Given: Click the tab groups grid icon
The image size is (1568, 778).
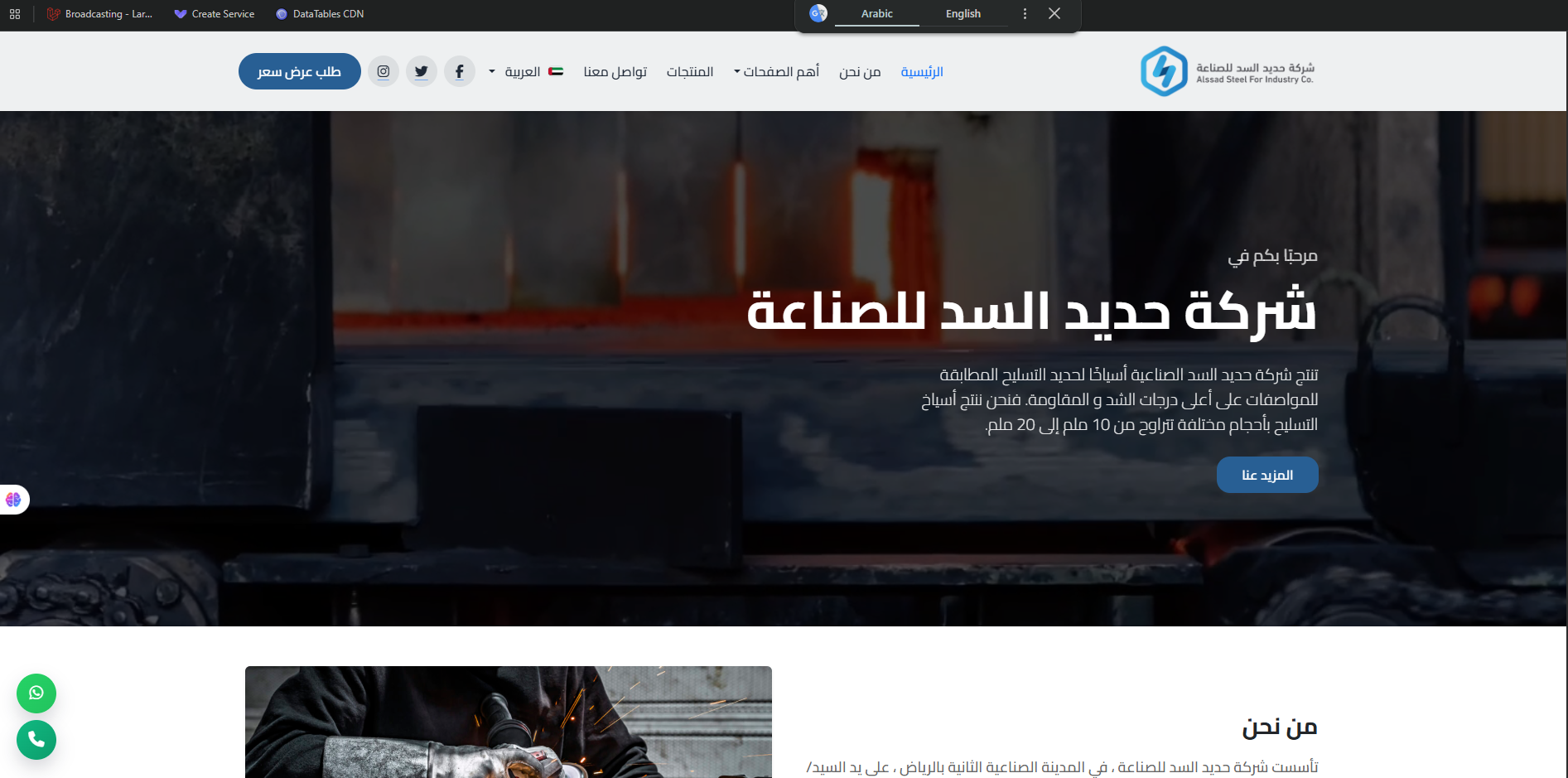Looking at the screenshot, I should click(14, 13).
